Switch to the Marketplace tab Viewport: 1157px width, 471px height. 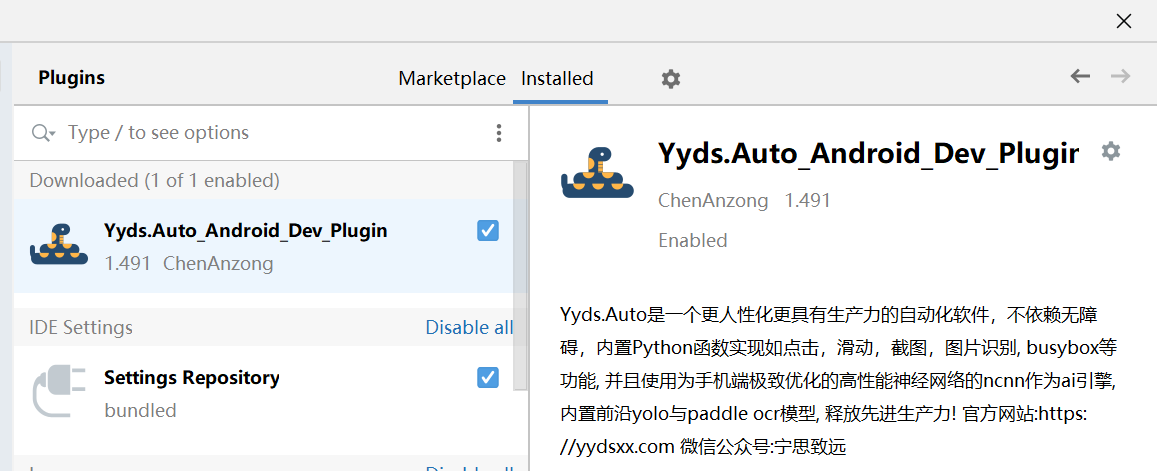452,78
